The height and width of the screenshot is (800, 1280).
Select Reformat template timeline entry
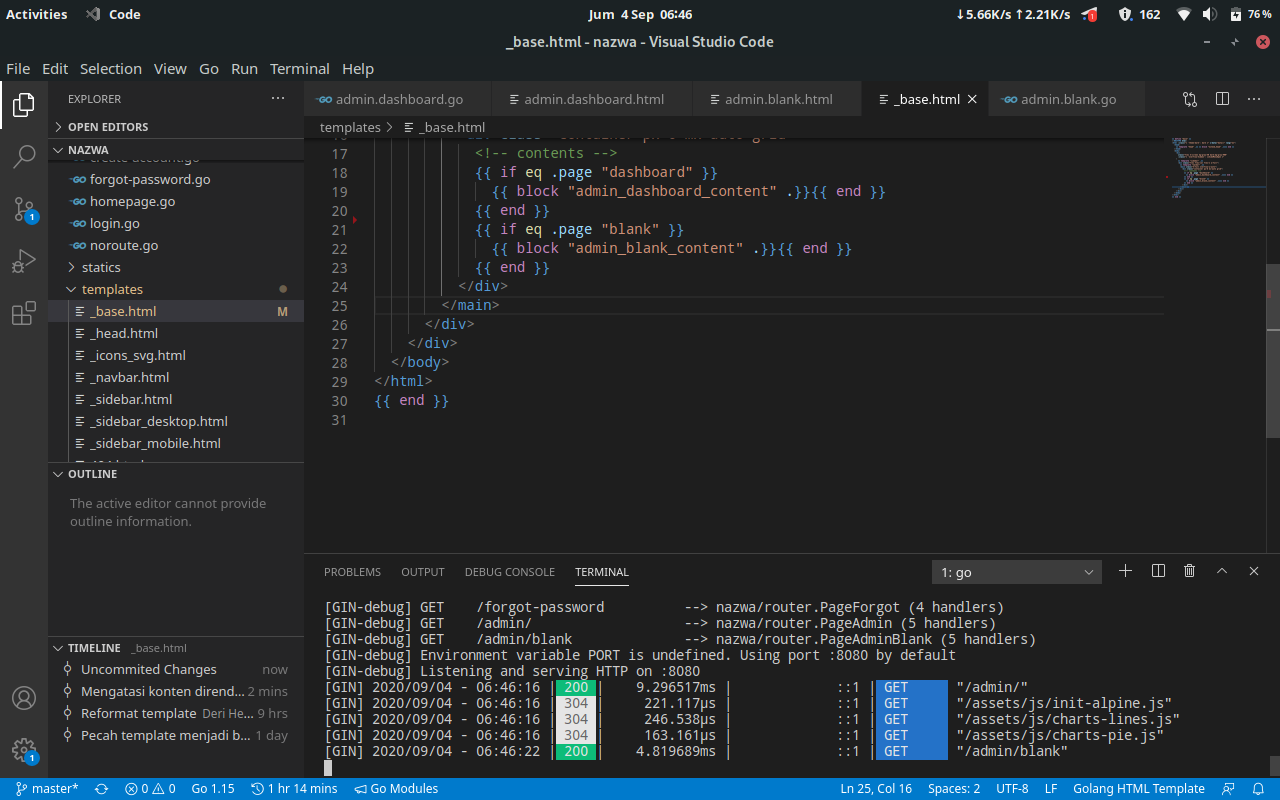tap(176, 713)
